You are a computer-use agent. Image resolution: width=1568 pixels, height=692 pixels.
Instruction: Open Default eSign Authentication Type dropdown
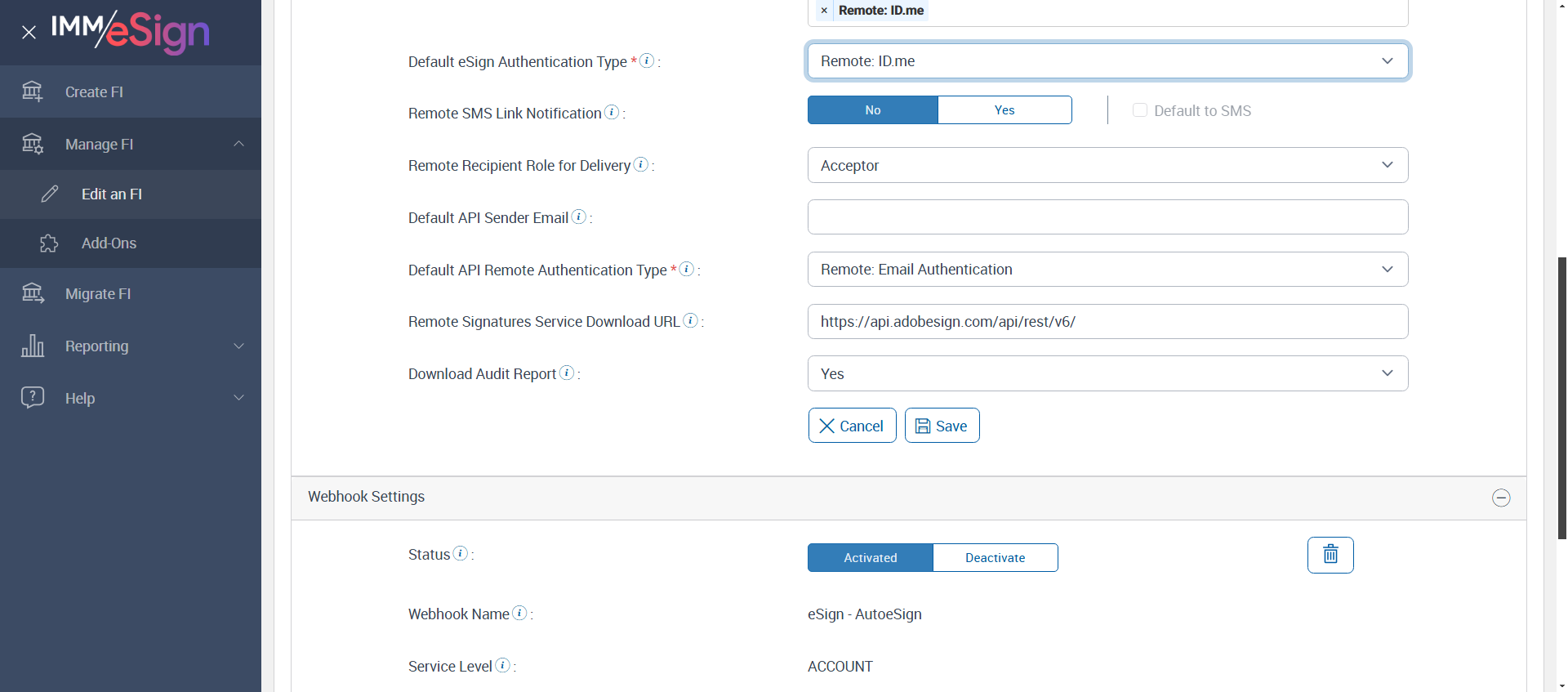click(x=1107, y=61)
